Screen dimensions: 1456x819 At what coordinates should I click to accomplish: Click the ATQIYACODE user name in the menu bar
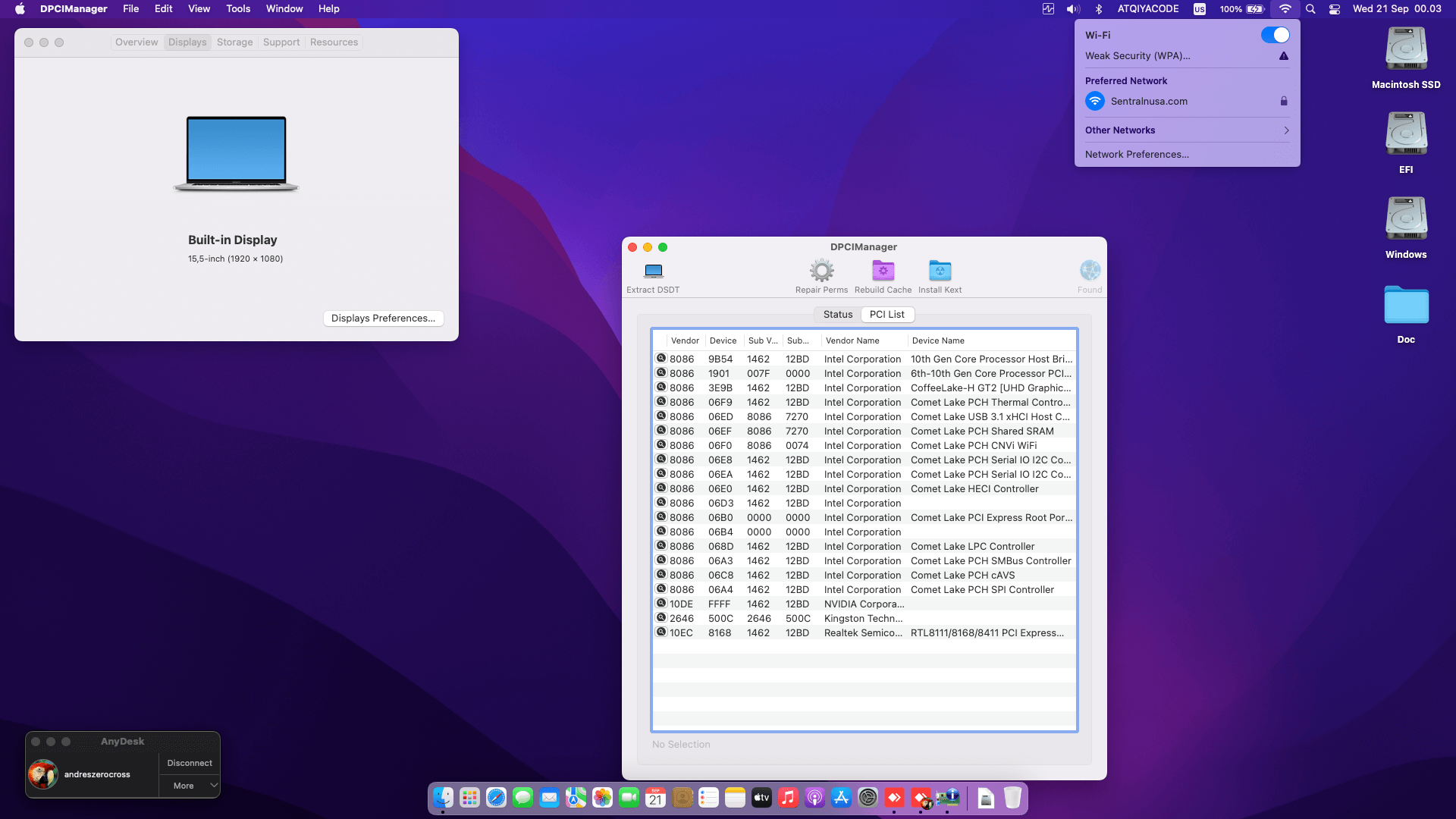[1148, 9]
